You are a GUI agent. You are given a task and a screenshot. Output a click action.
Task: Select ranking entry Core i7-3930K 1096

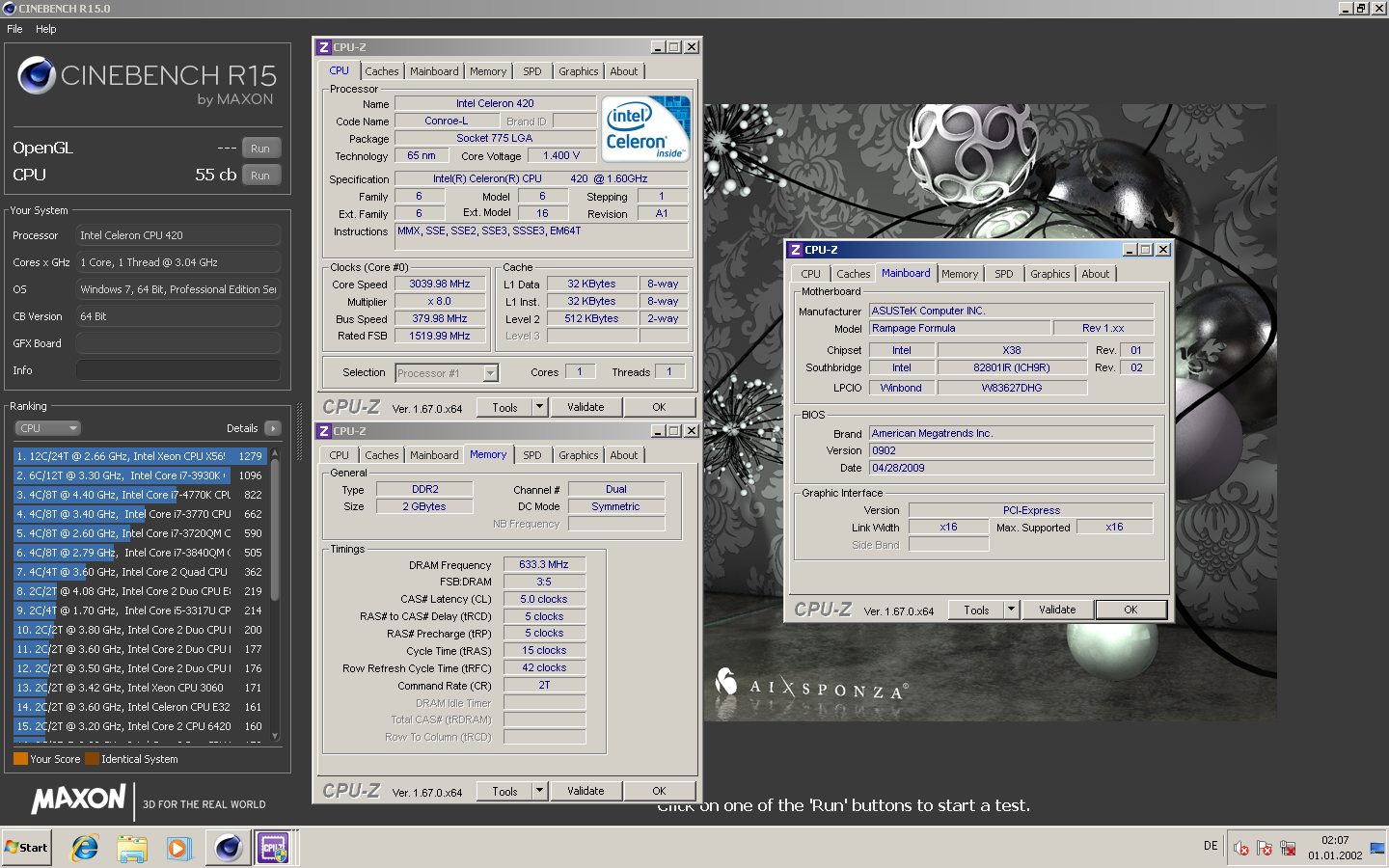pyautogui.click(x=140, y=475)
